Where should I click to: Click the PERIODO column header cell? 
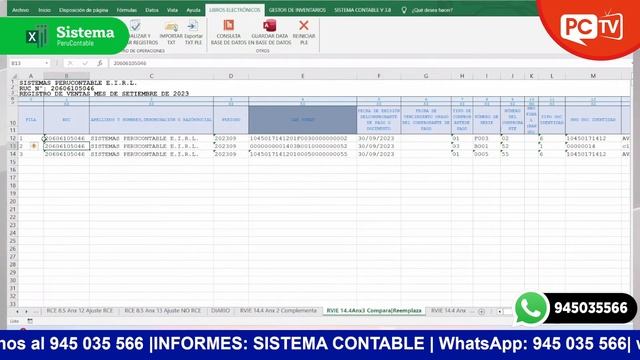231,120
